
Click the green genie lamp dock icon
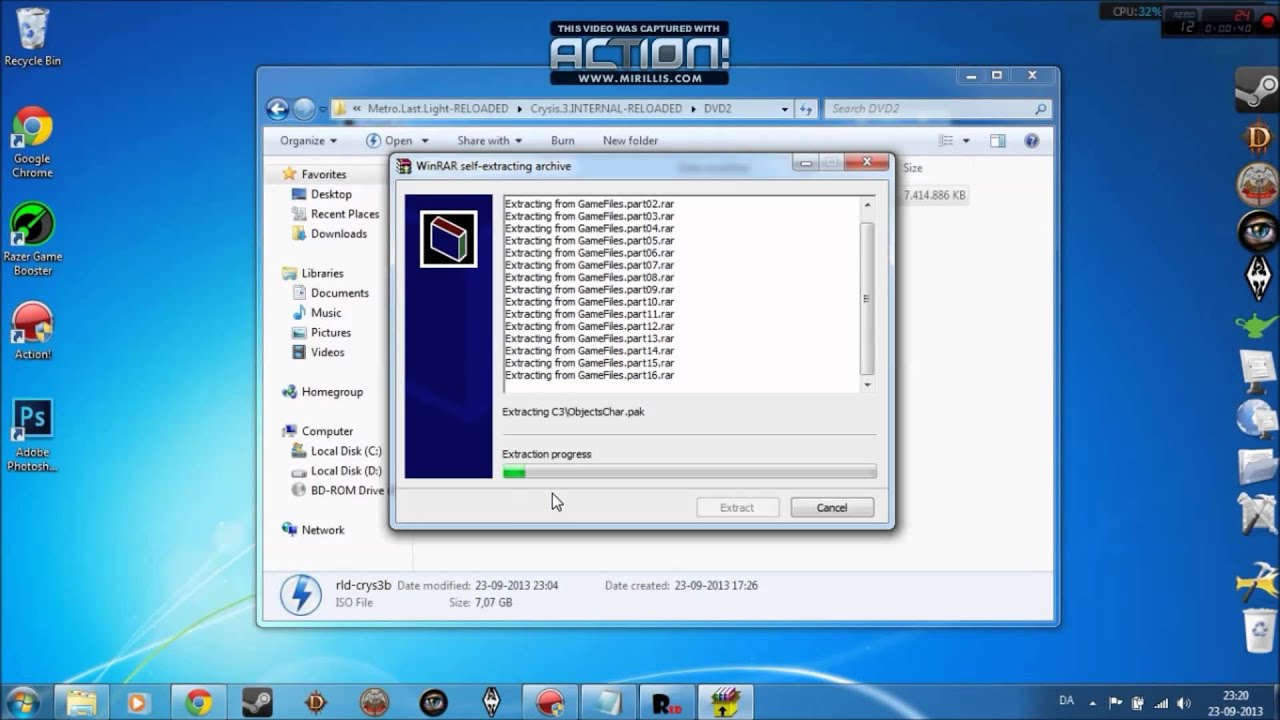[x=1257, y=325]
